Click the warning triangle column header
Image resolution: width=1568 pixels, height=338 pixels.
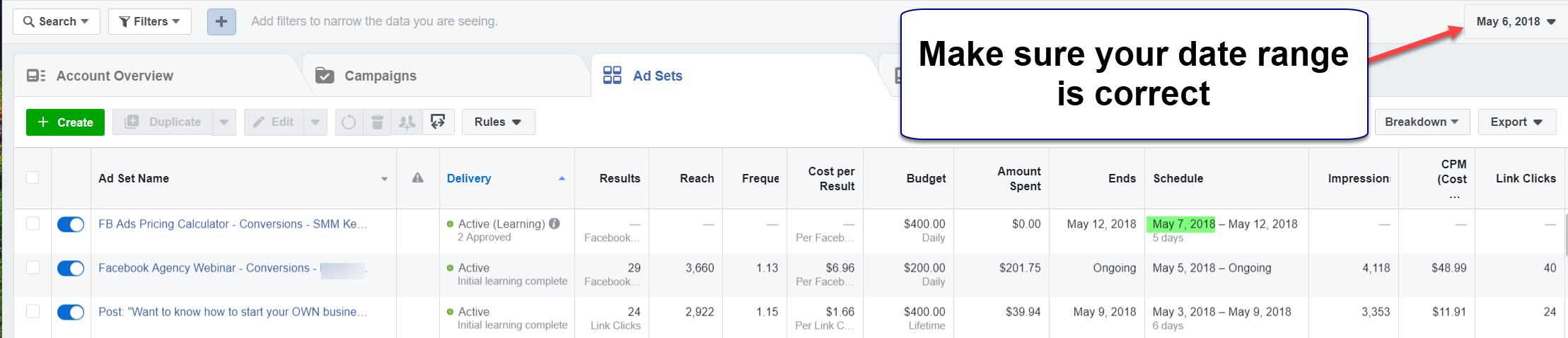[x=418, y=177]
